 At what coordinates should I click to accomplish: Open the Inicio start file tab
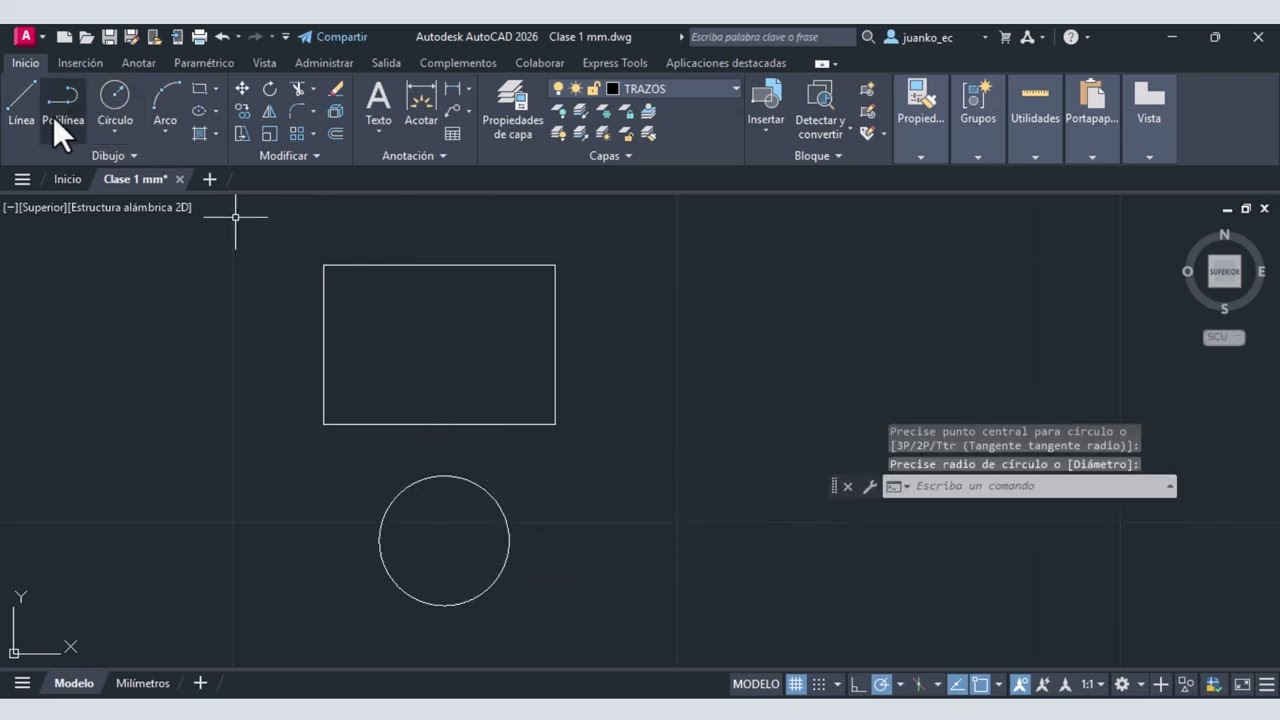(68, 179)
